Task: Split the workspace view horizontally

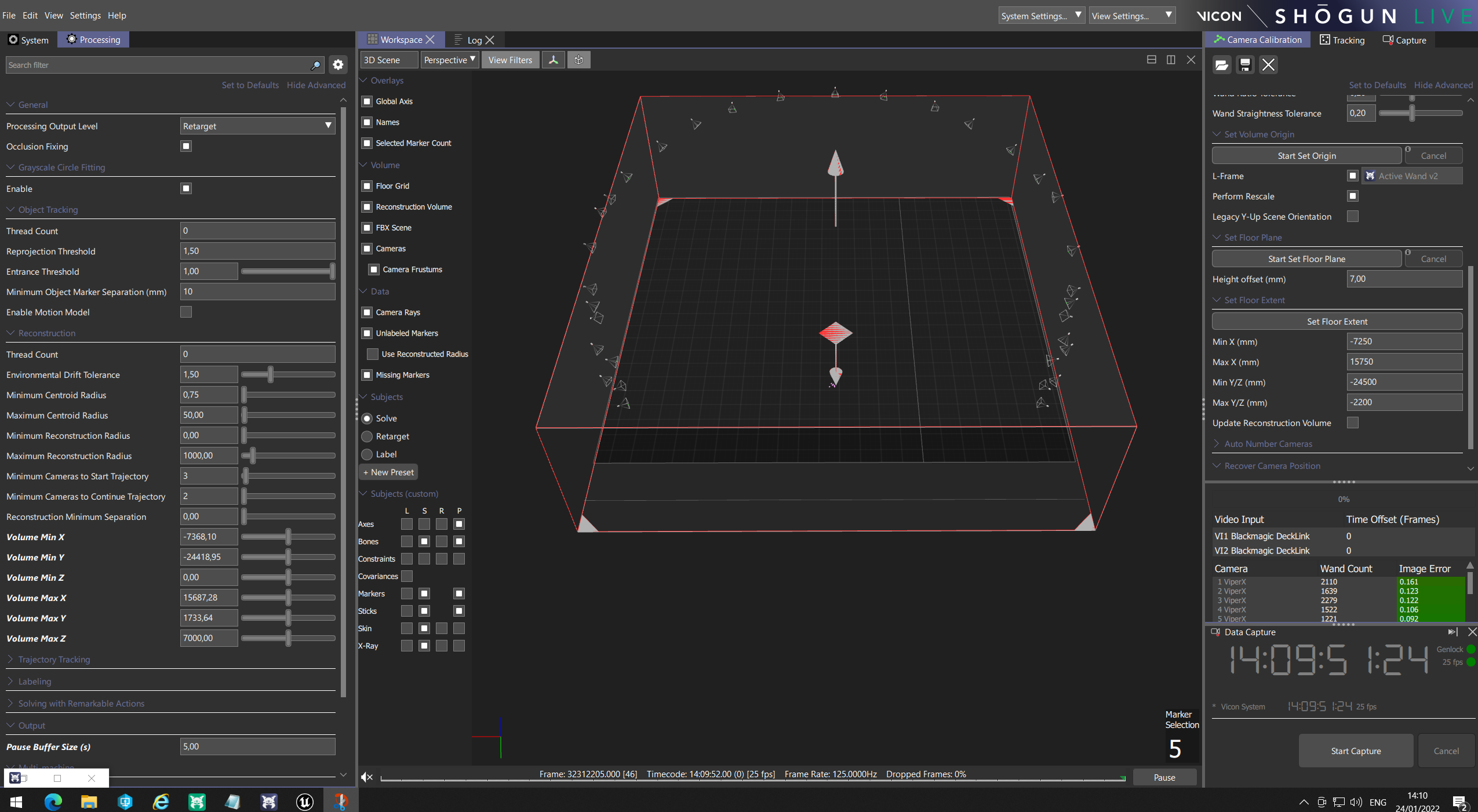Action: click(x=1151, y=60)
